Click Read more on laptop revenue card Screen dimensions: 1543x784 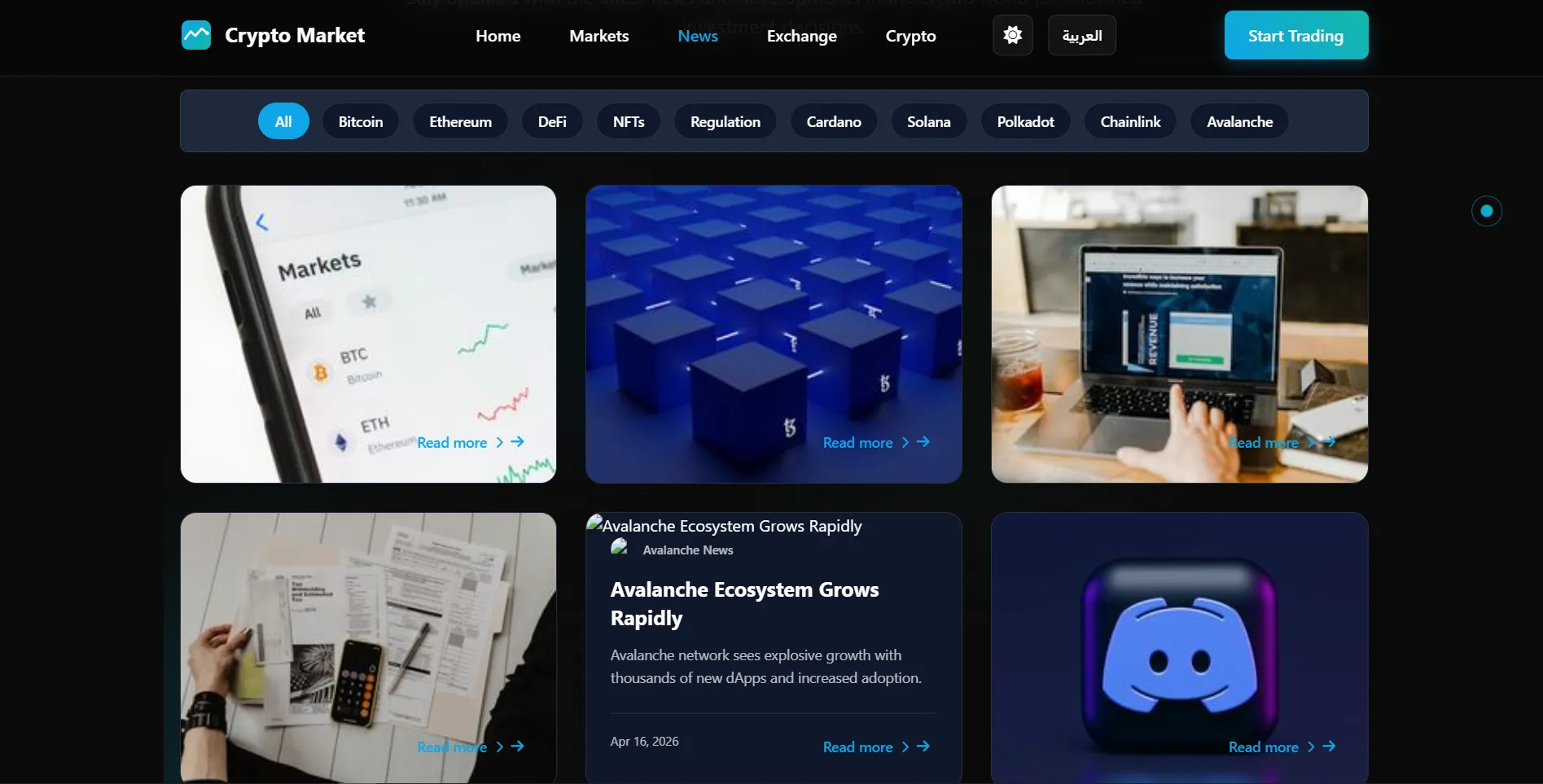[1264, 443]
